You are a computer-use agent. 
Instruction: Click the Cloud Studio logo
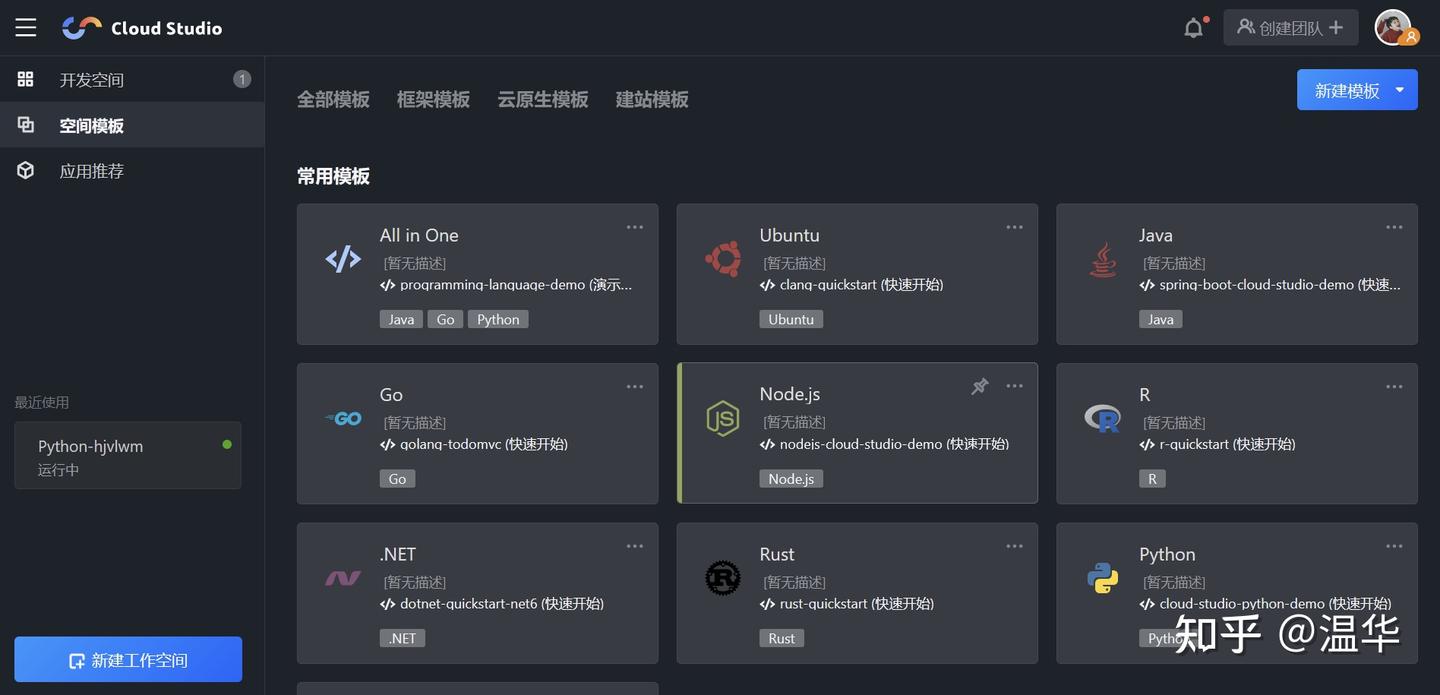pyautogui.click(x=142, y=28)
